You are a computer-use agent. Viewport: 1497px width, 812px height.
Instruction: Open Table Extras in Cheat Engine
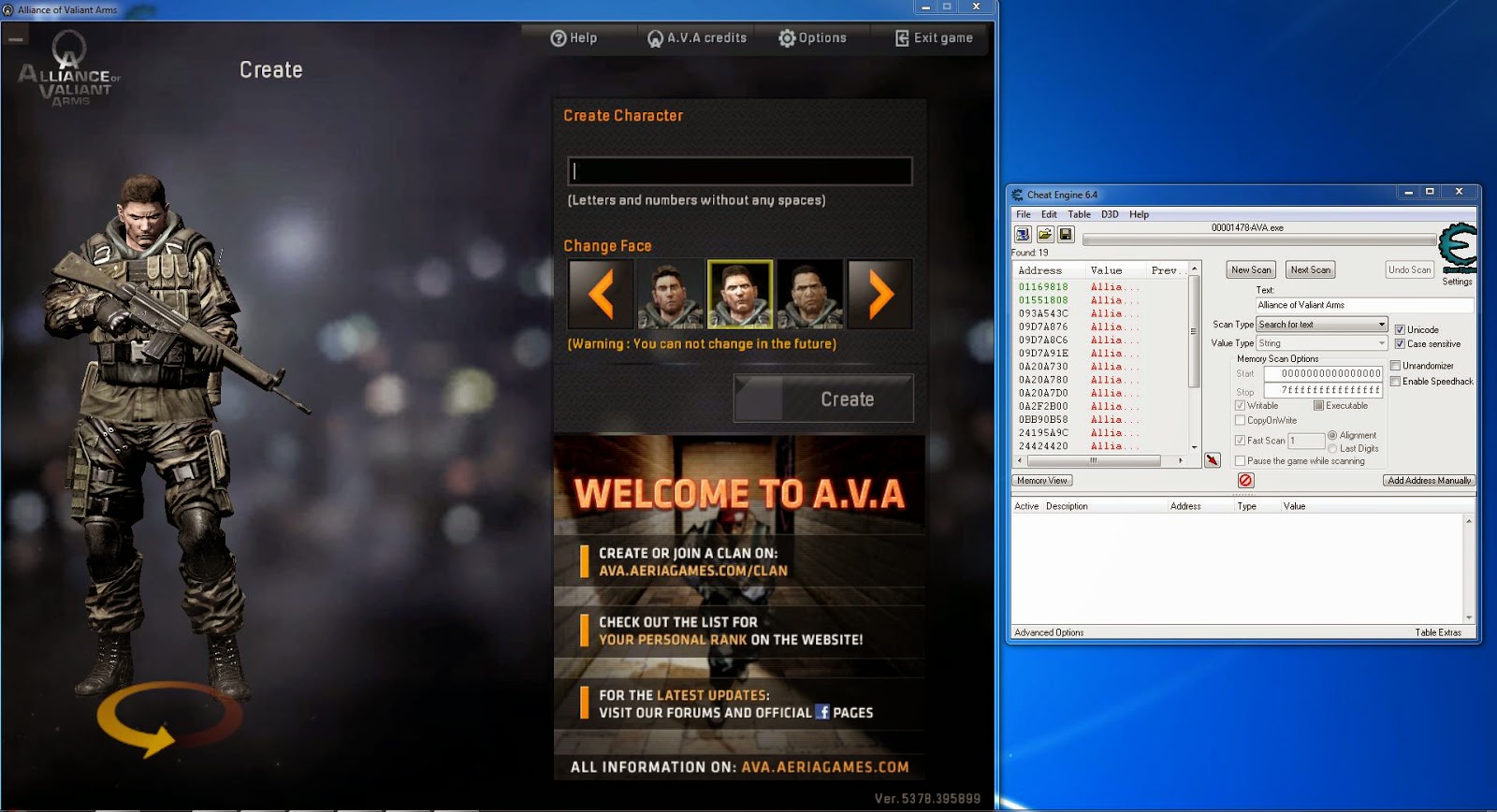coord(1438,632)
